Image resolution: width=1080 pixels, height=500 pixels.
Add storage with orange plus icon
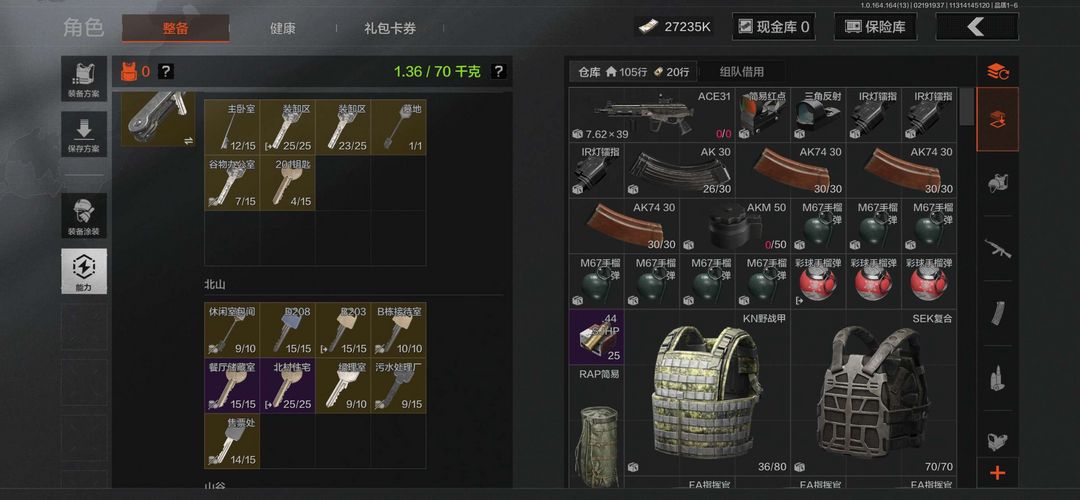[x=997, y=473]
